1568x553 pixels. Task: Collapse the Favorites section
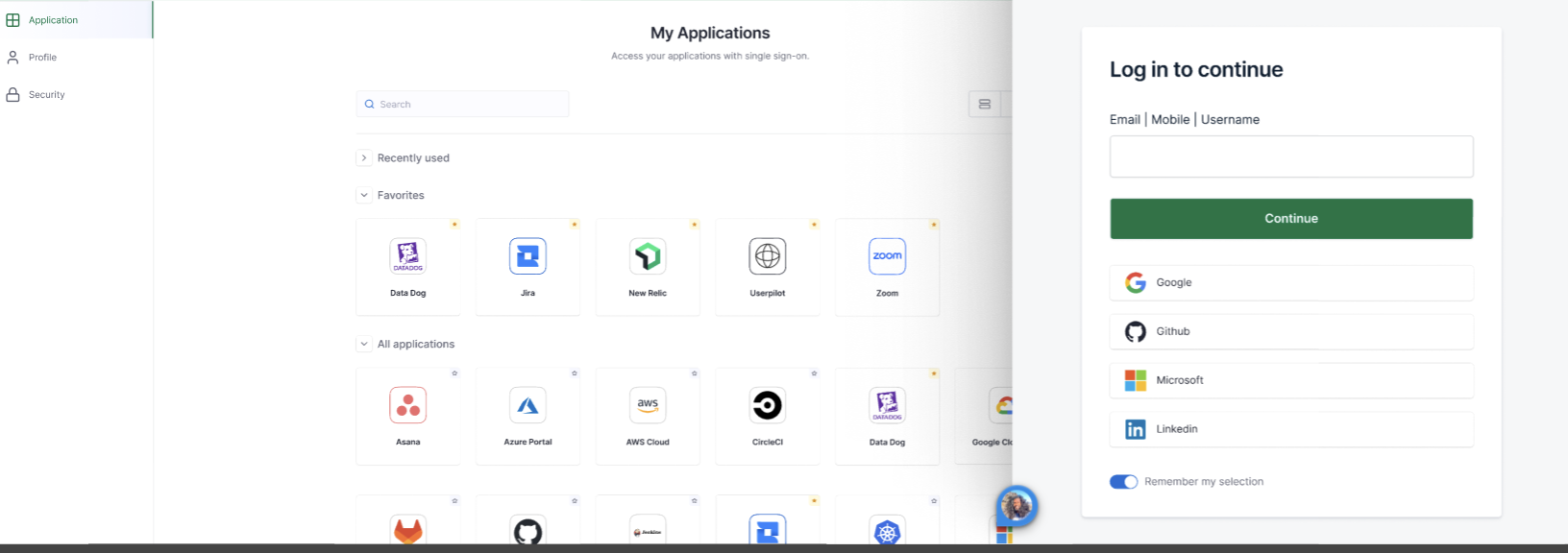pyautogui.click(x=364, y=195)
